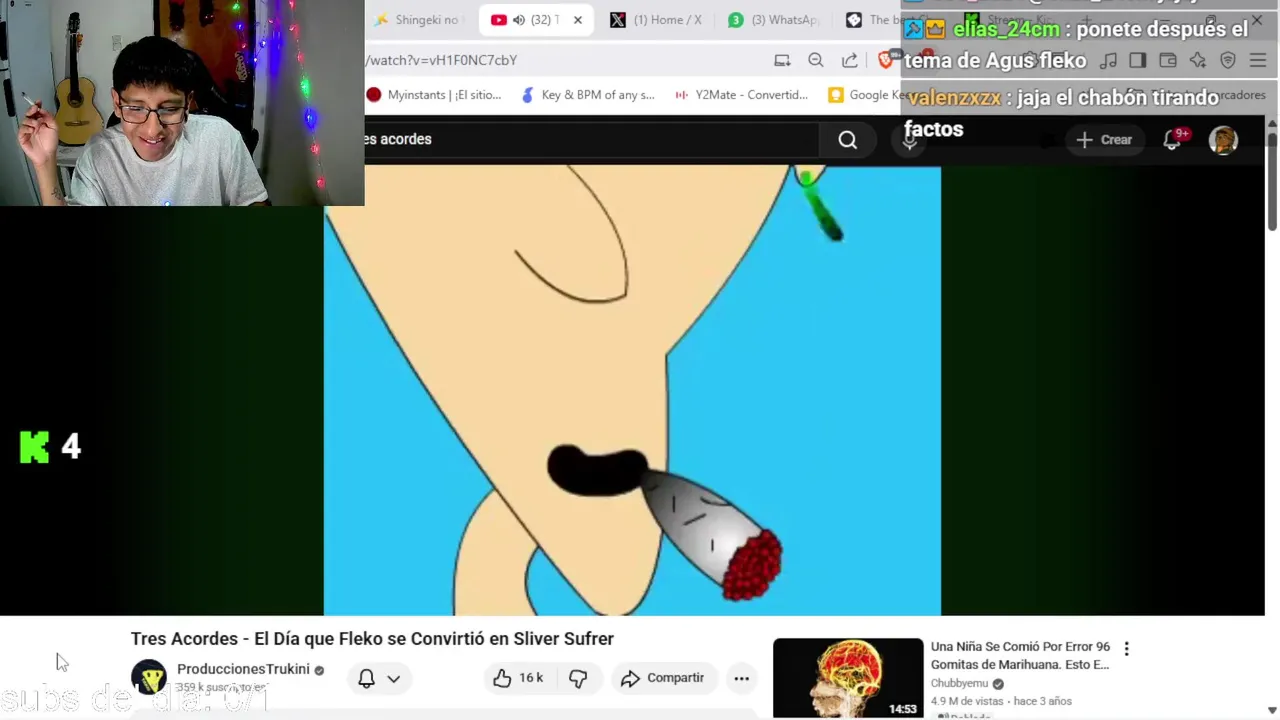Screen dimensions: 1280x720
Task: Open the Brave wallet icon
Action: click(x=1168, y=61)
